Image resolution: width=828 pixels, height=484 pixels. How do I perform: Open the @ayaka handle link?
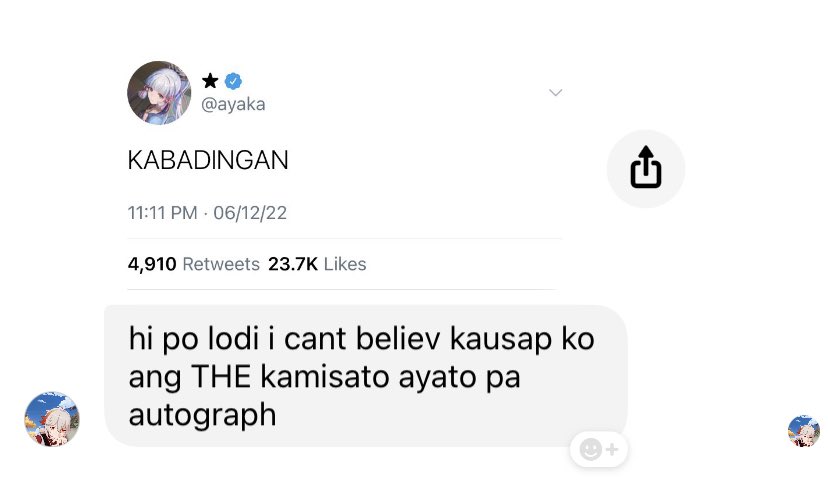233,104
